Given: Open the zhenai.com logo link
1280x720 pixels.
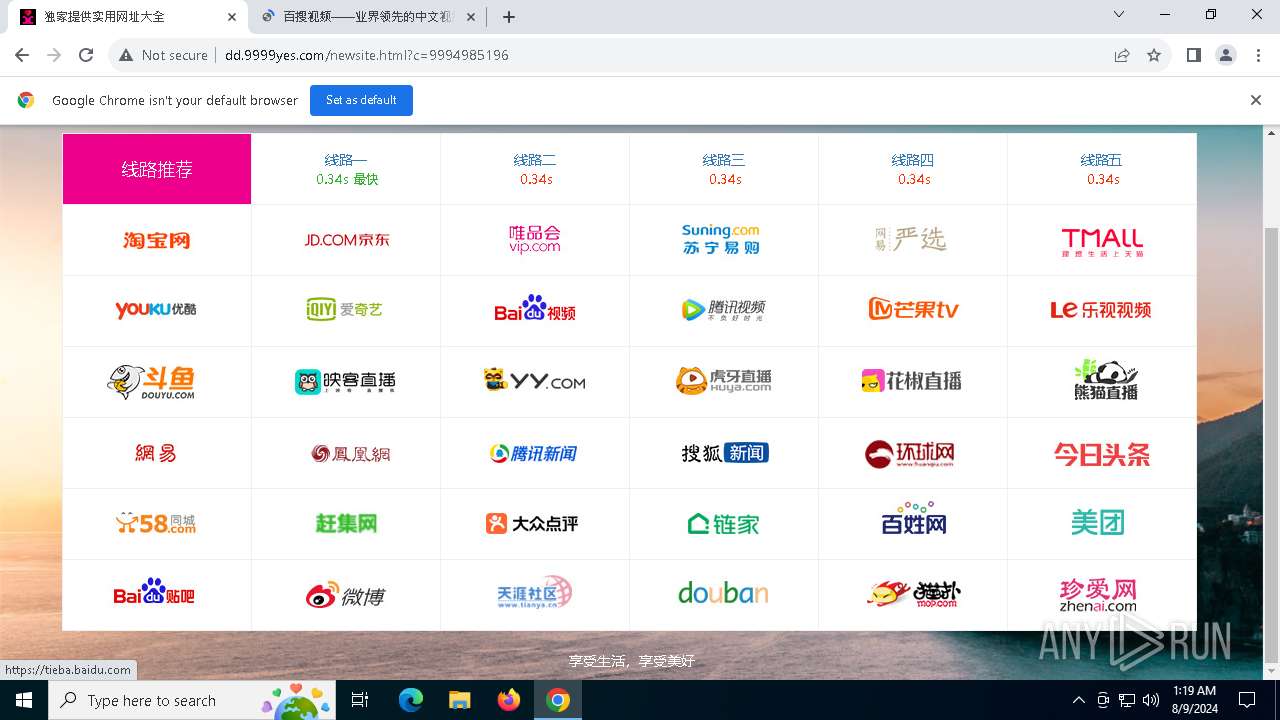Looking at the screenshot, I should [1098, 595].
